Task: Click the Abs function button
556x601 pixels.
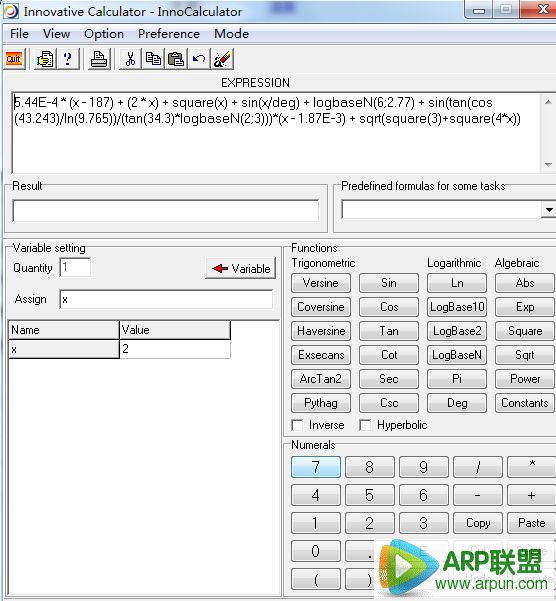Action: click(x=525, y=283)
